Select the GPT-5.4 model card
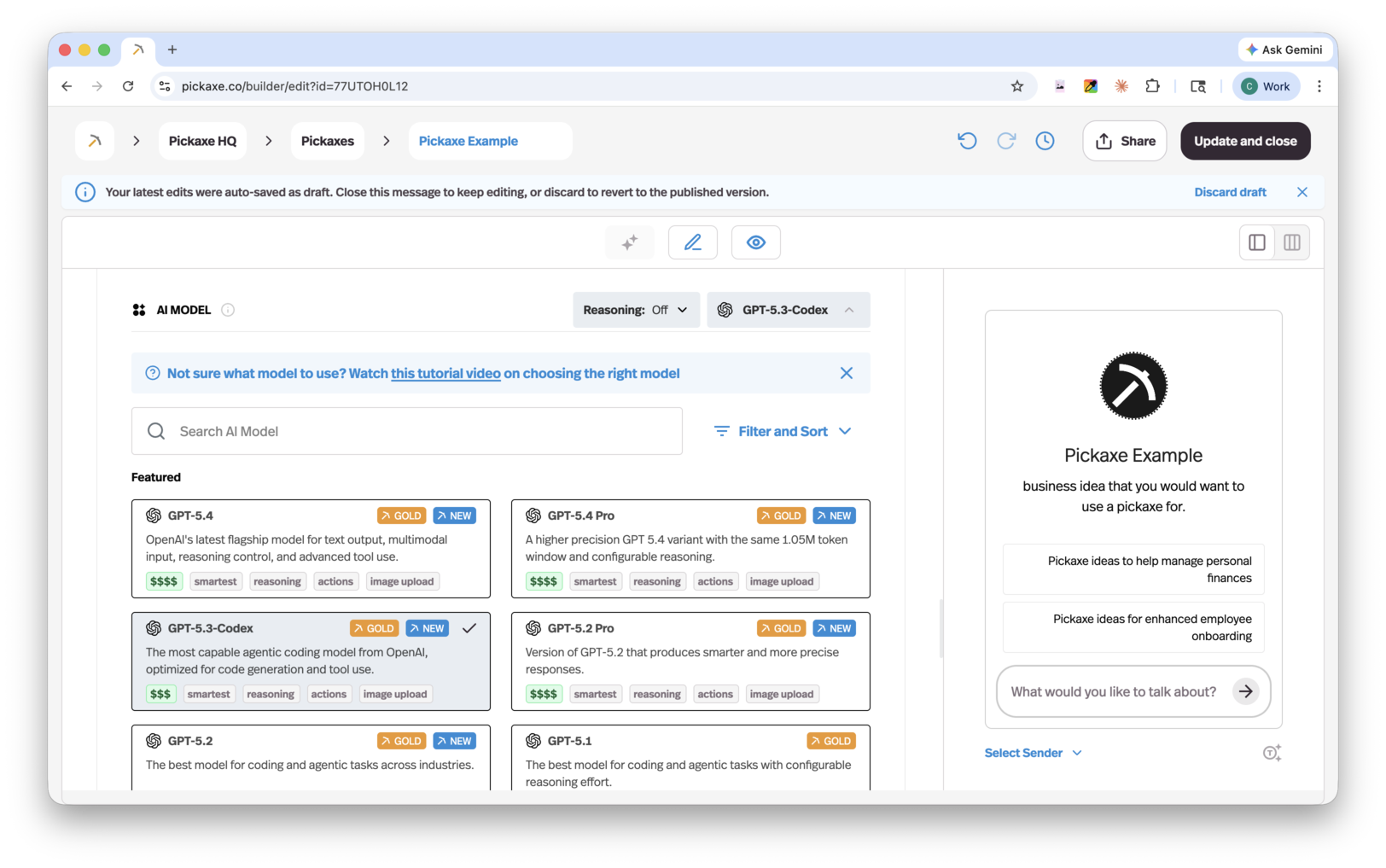 (311, 549)
